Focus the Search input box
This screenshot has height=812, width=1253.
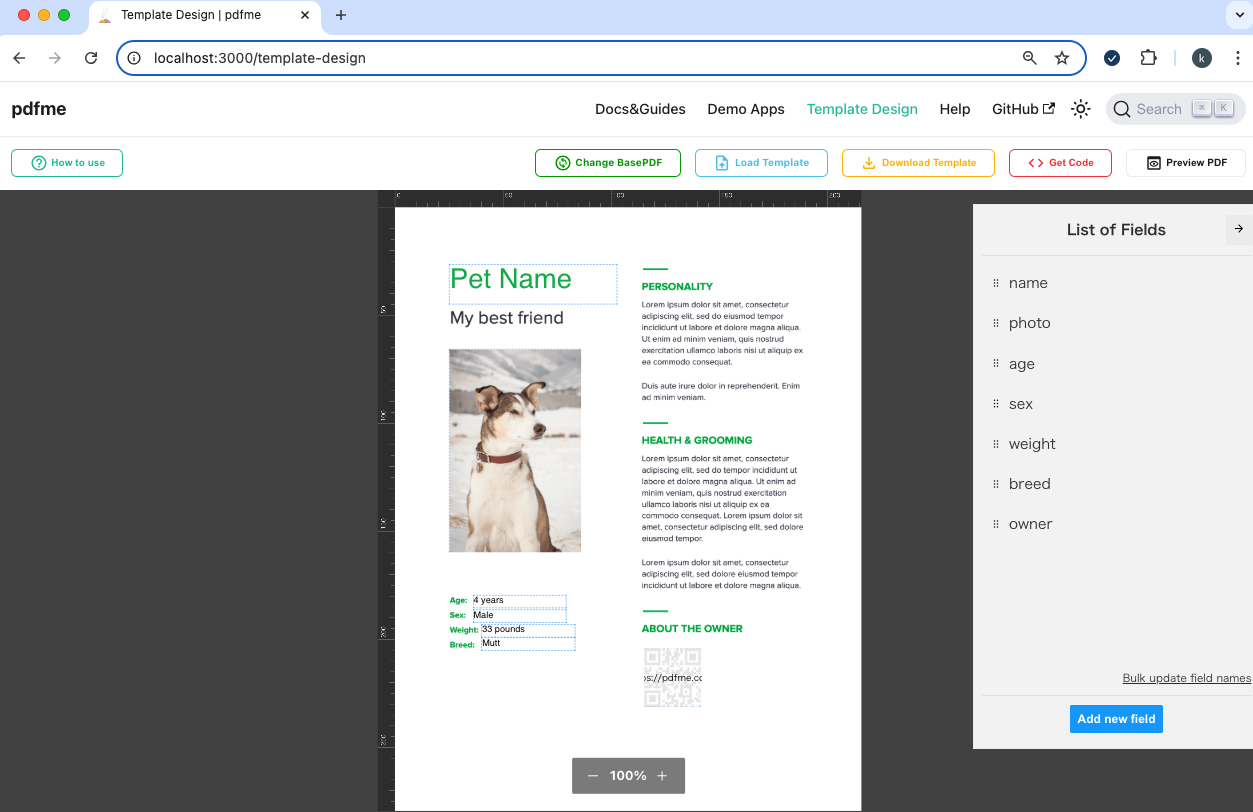click(1160, 109)
